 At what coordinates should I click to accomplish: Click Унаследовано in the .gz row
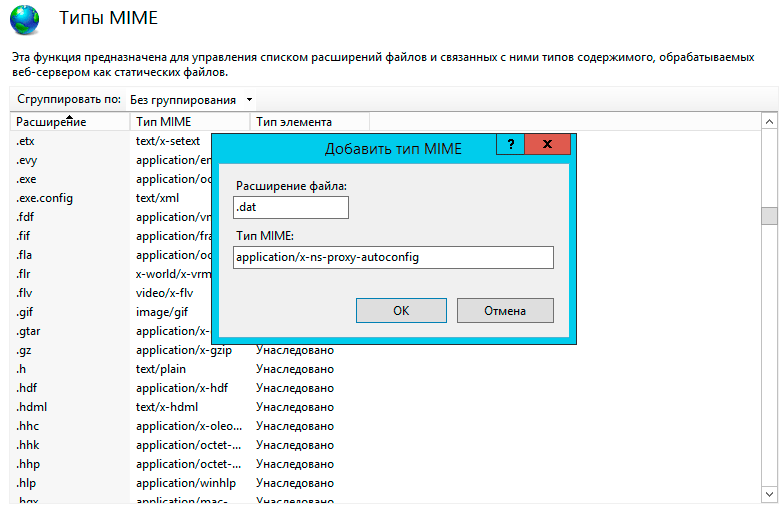(x=295, y=350)
